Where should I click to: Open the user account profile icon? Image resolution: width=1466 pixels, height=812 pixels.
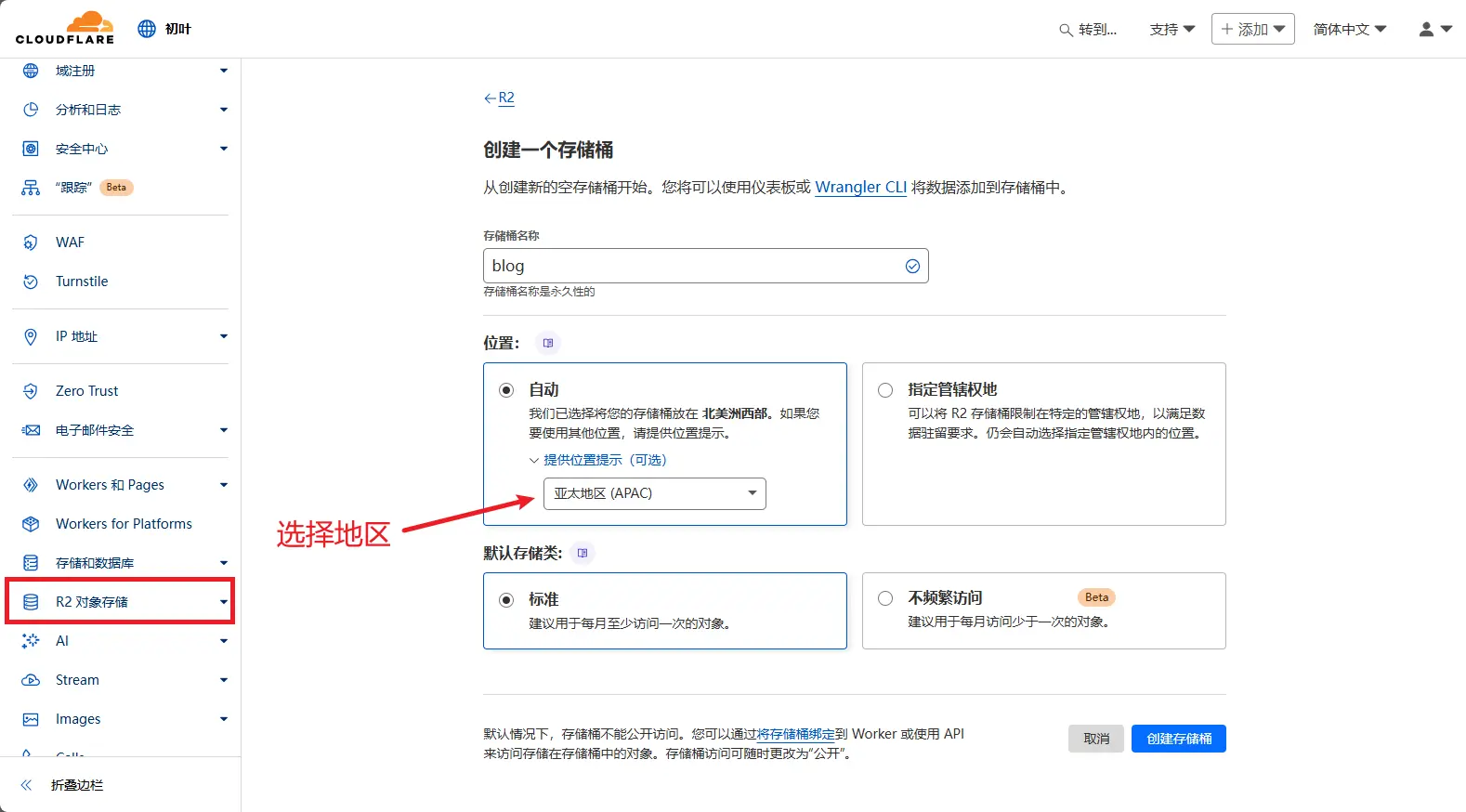(1426, 30)
